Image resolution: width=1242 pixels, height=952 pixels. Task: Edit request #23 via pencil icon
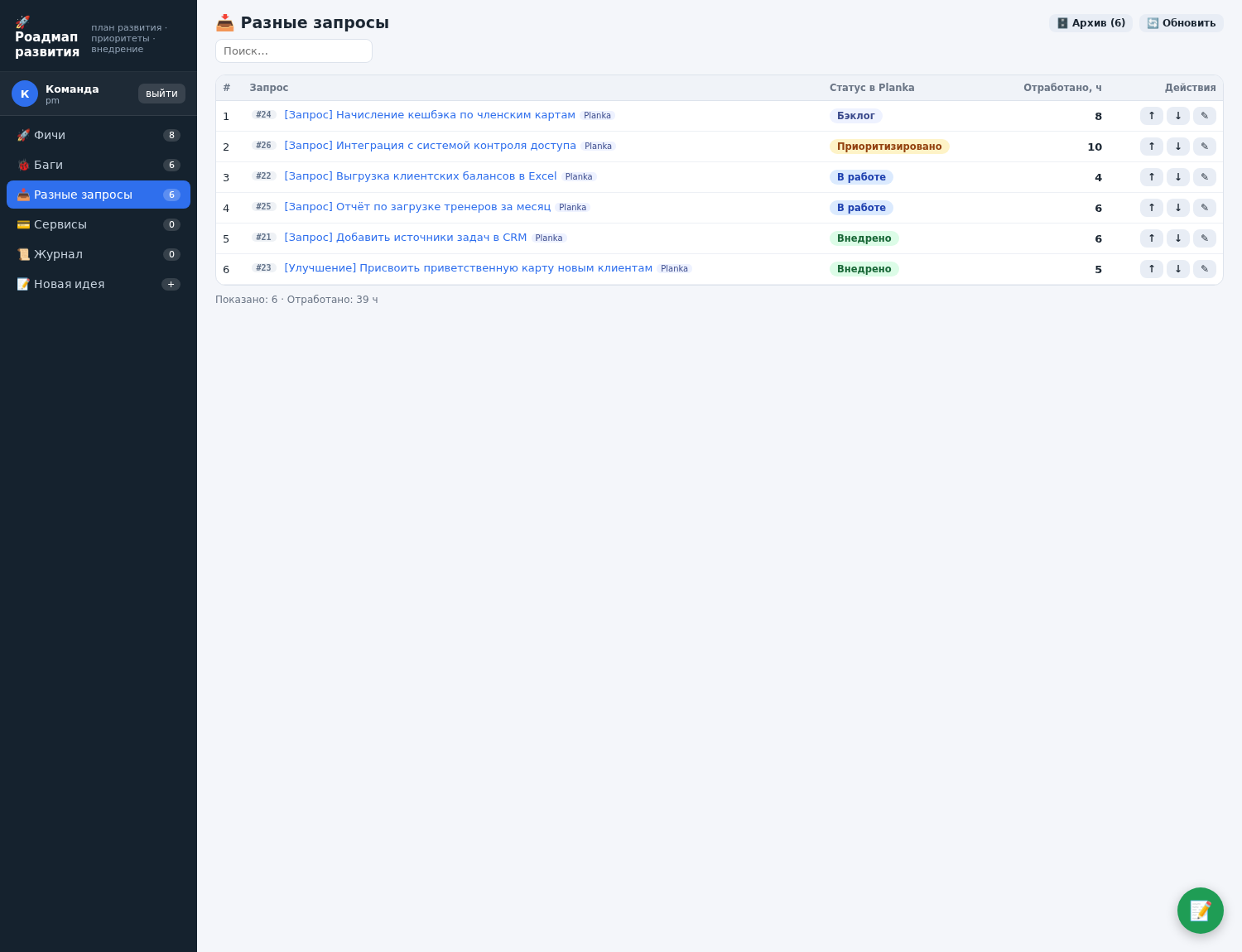pos(1204,269)
